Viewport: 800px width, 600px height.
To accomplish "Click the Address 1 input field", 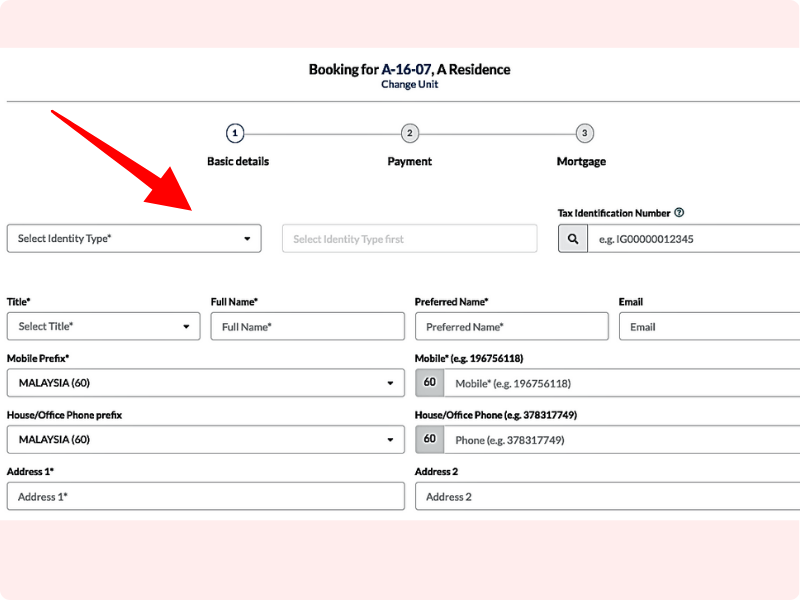I will [205, 496].
